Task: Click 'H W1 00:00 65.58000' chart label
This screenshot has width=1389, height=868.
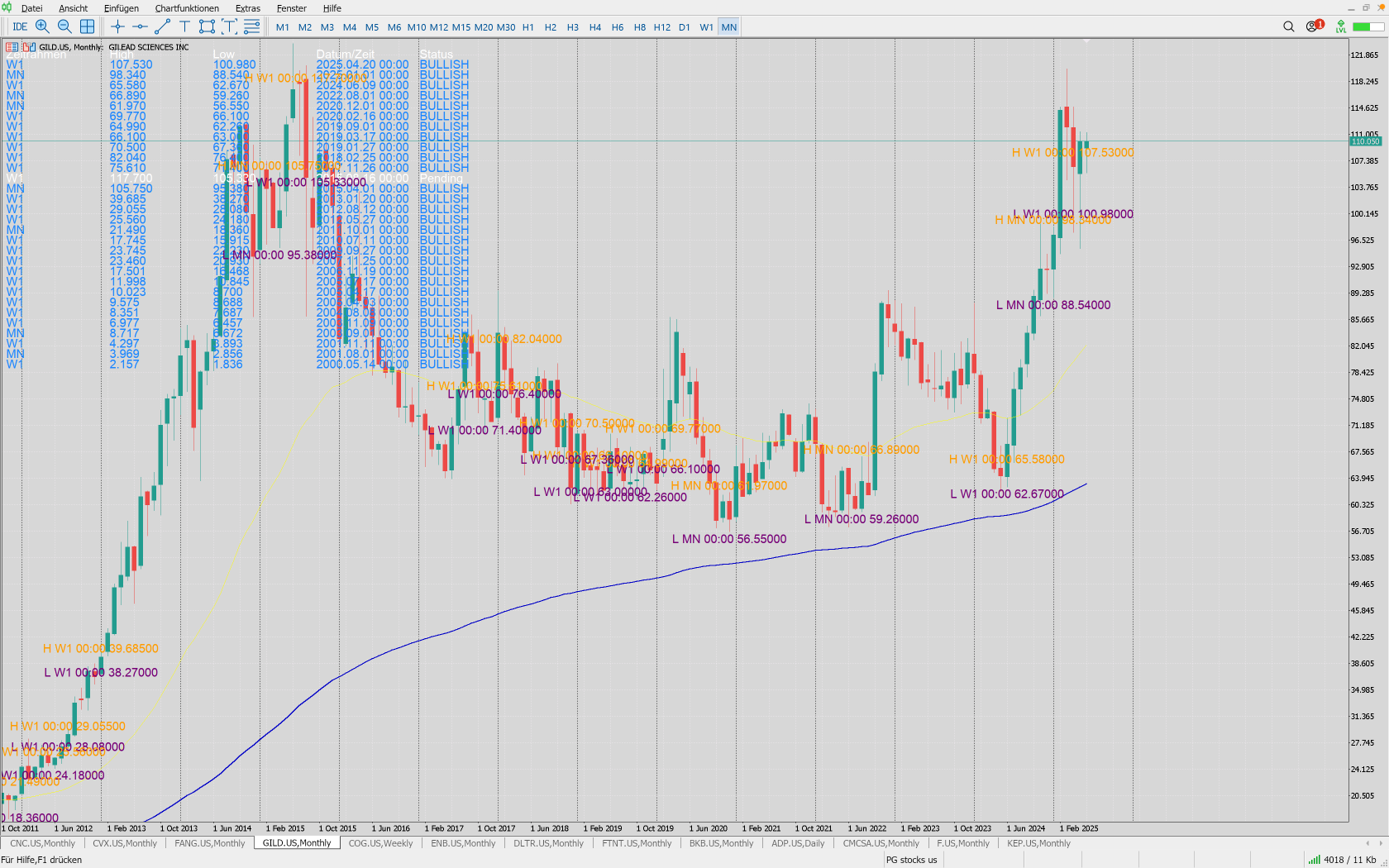Action: coord(1007,460)
